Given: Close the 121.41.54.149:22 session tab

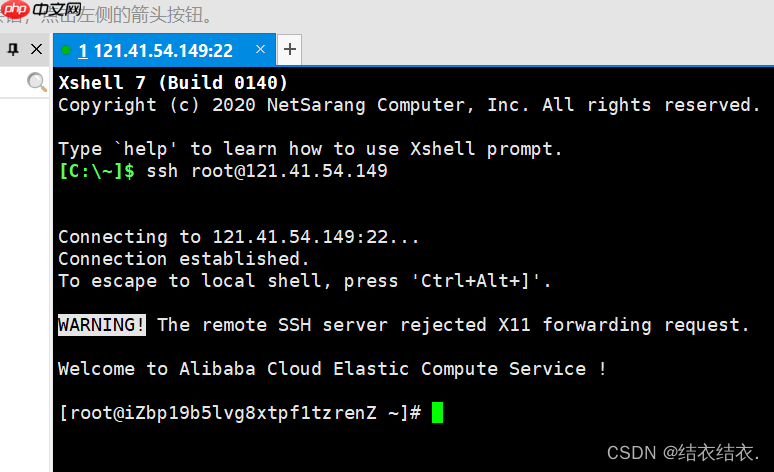Looking at the screenshot, I should [x=260, y=49].
